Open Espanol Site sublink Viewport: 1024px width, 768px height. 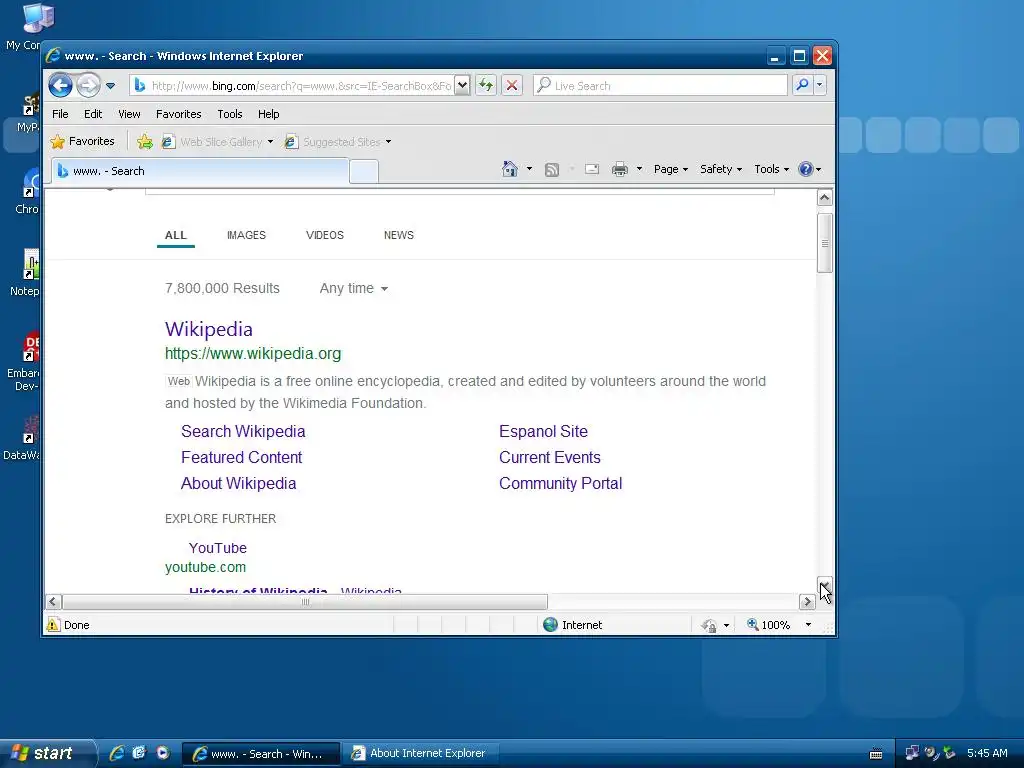tap(543, 431)
